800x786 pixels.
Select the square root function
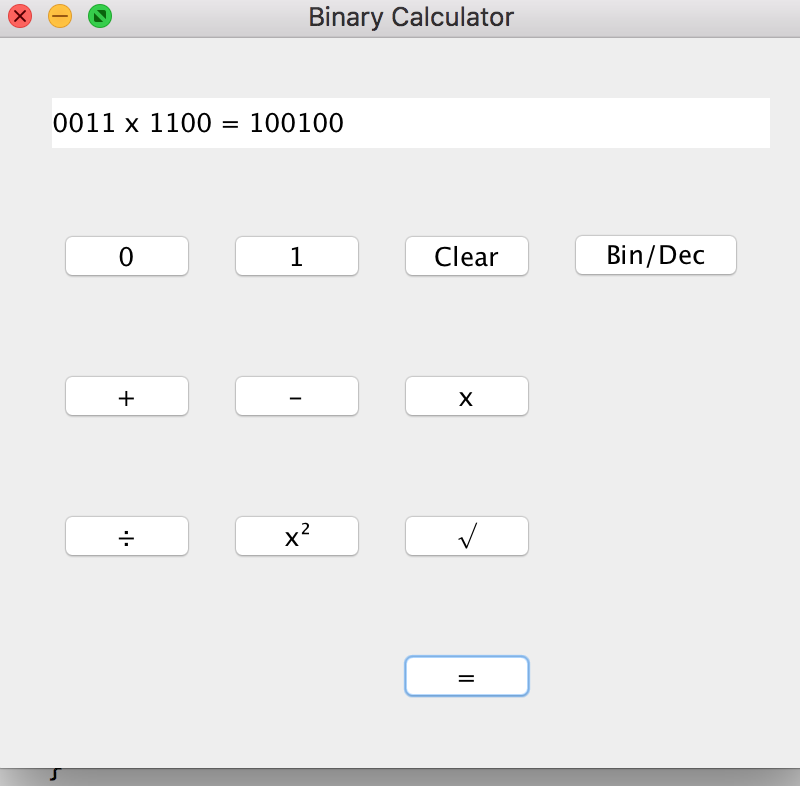pos(466,536)
